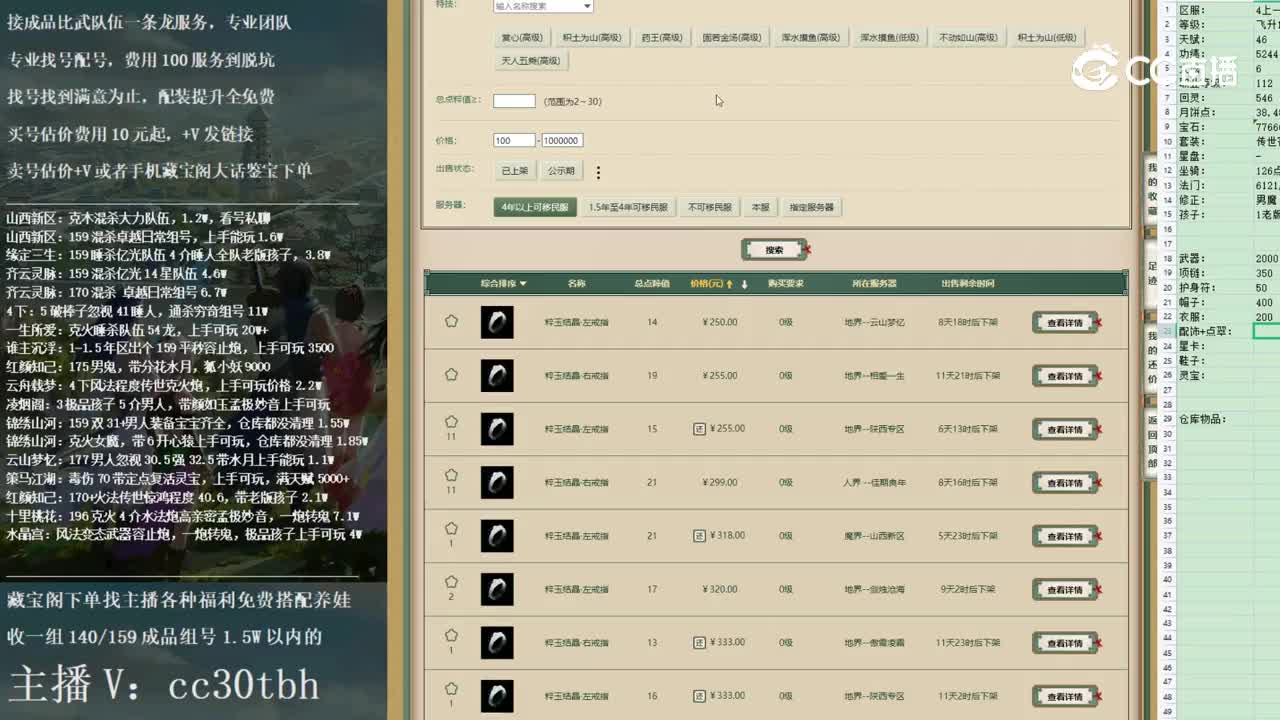This screenshot has width=1280, height=720.
Task: Toggle the 药王(高级) special skill filter
Action: (663, 37)
